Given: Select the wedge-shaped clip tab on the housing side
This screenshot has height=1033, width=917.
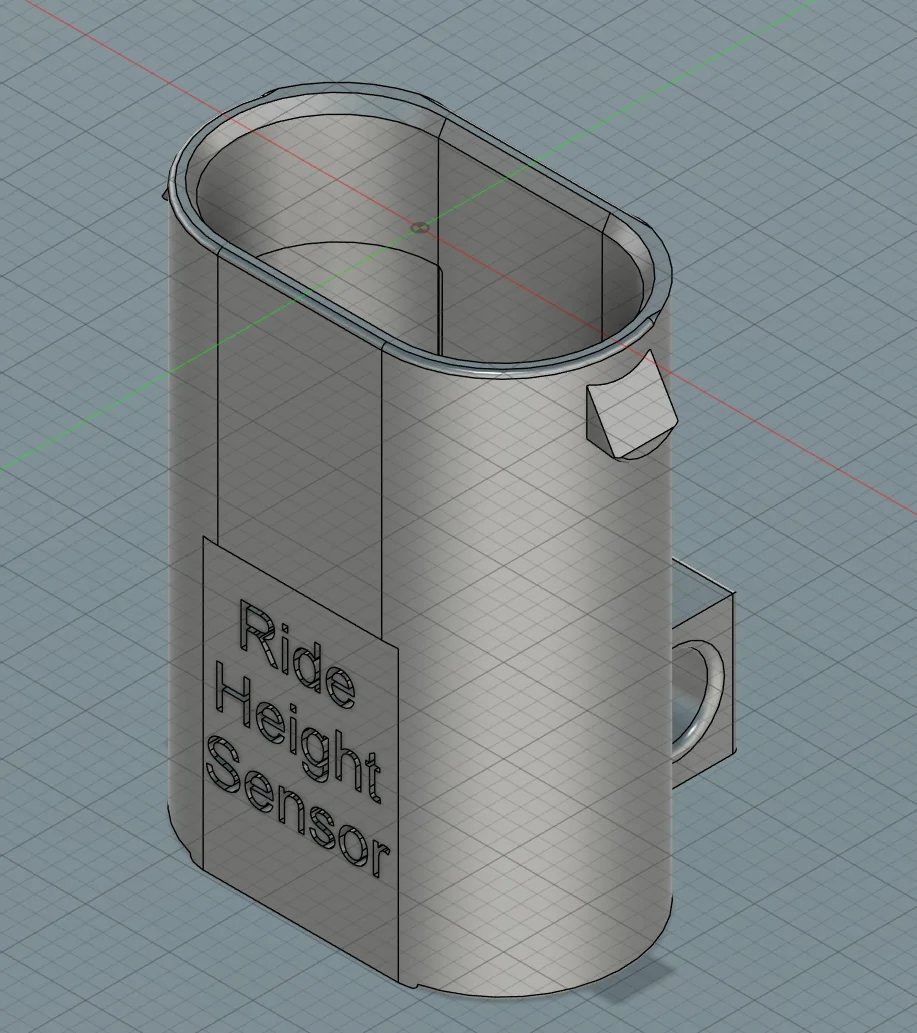Looking at the screenshot, I should pyautogui.click(x=631, y=406).
